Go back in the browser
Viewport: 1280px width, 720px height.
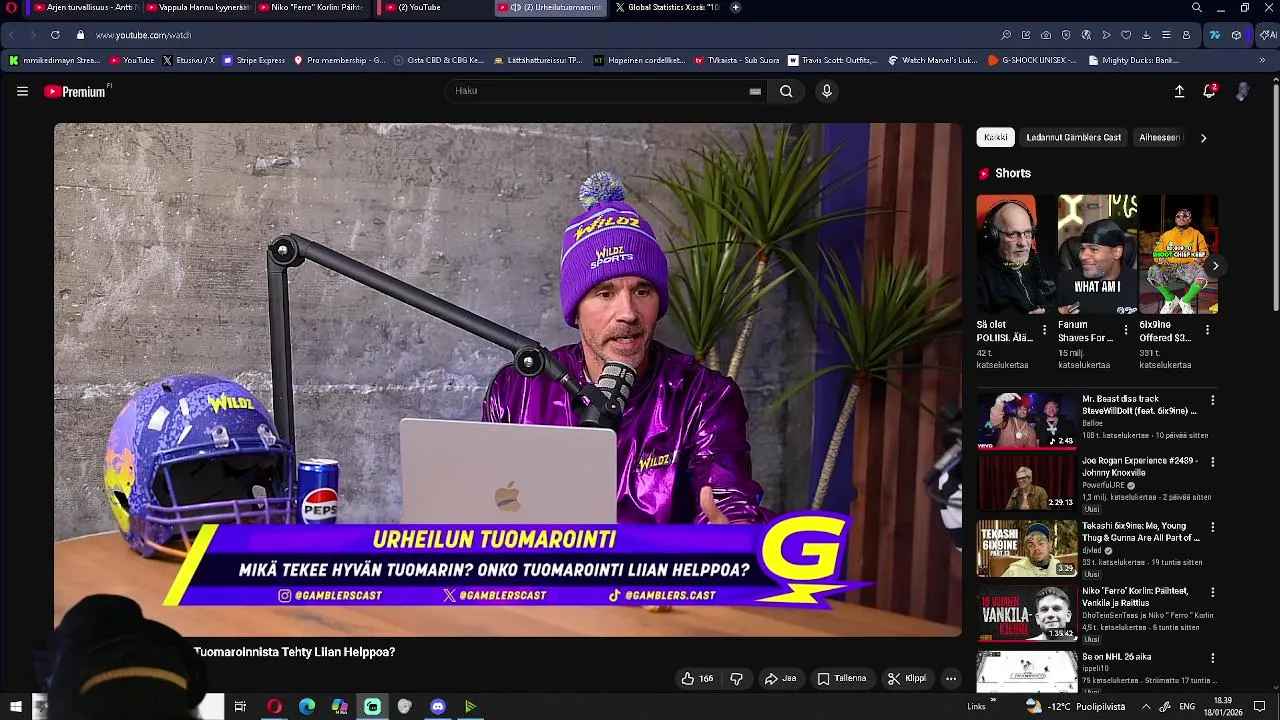pos(12,35)
